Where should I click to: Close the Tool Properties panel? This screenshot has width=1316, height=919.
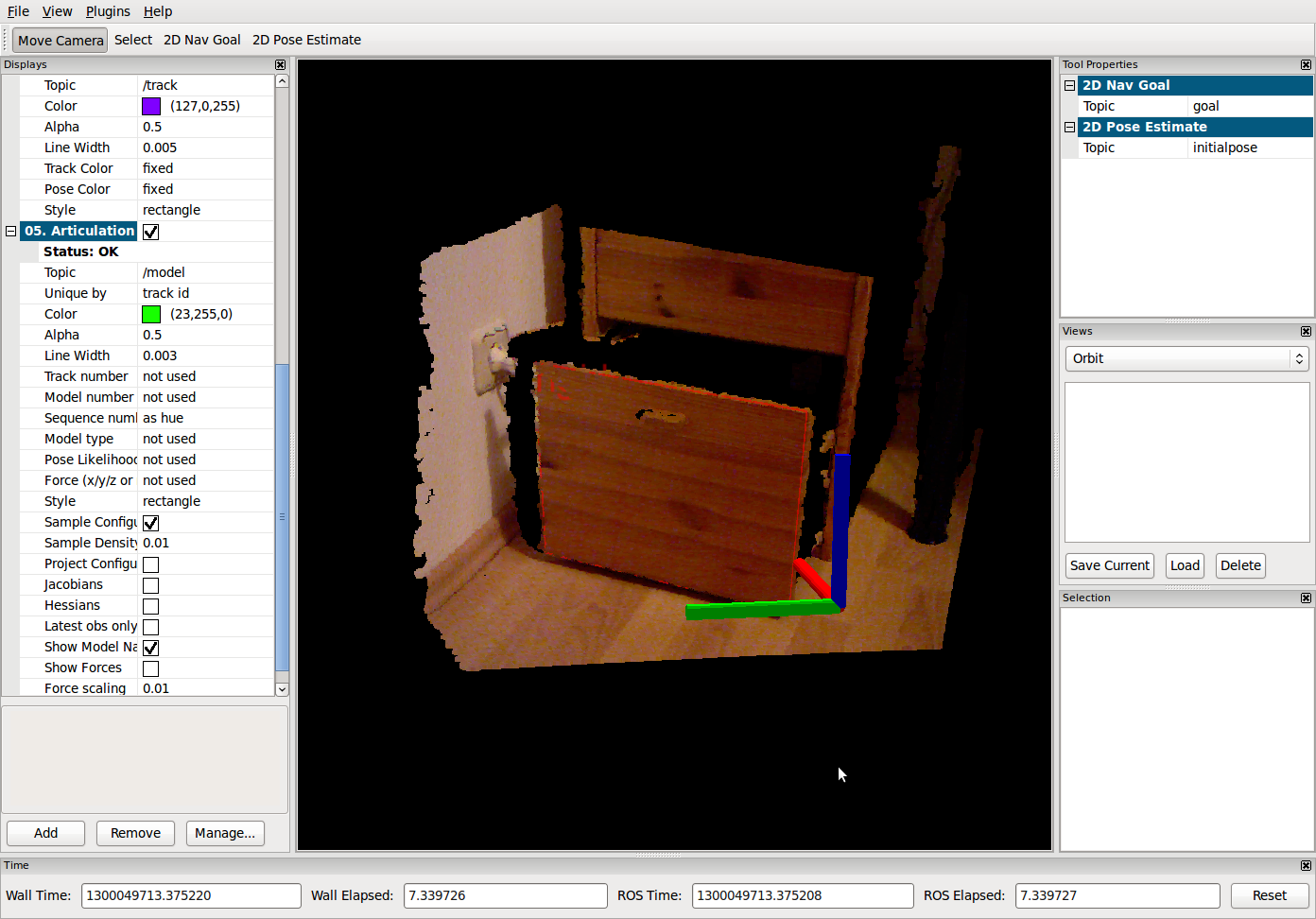point(1306,65)
